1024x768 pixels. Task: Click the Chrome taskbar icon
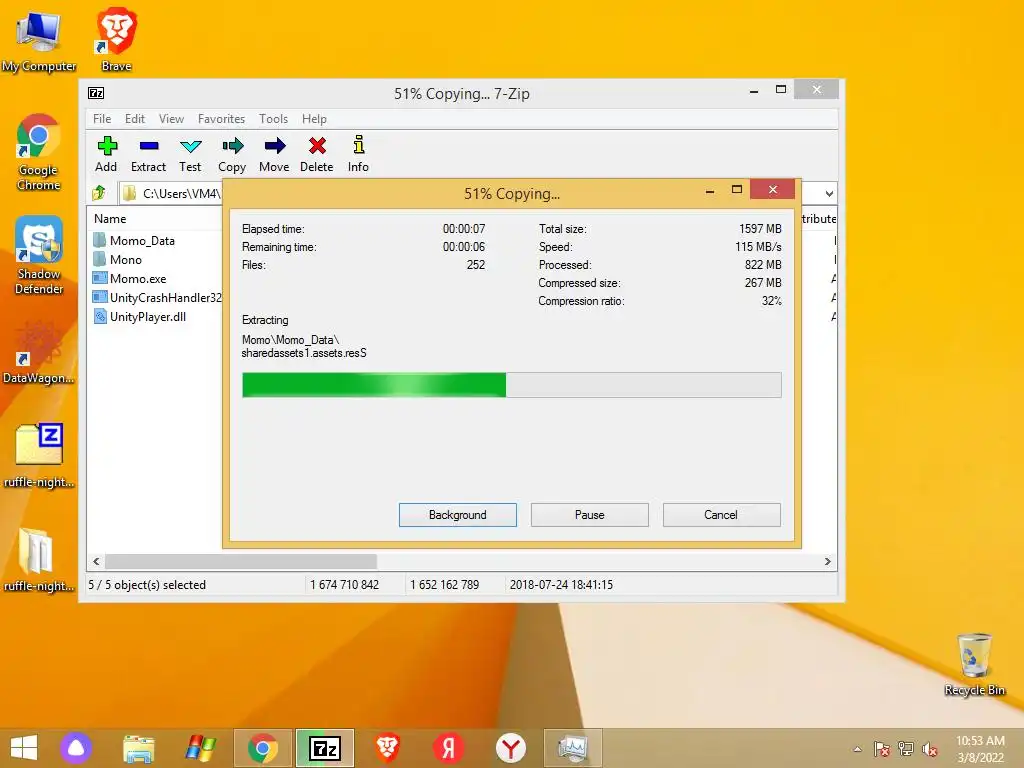(263, 748)
